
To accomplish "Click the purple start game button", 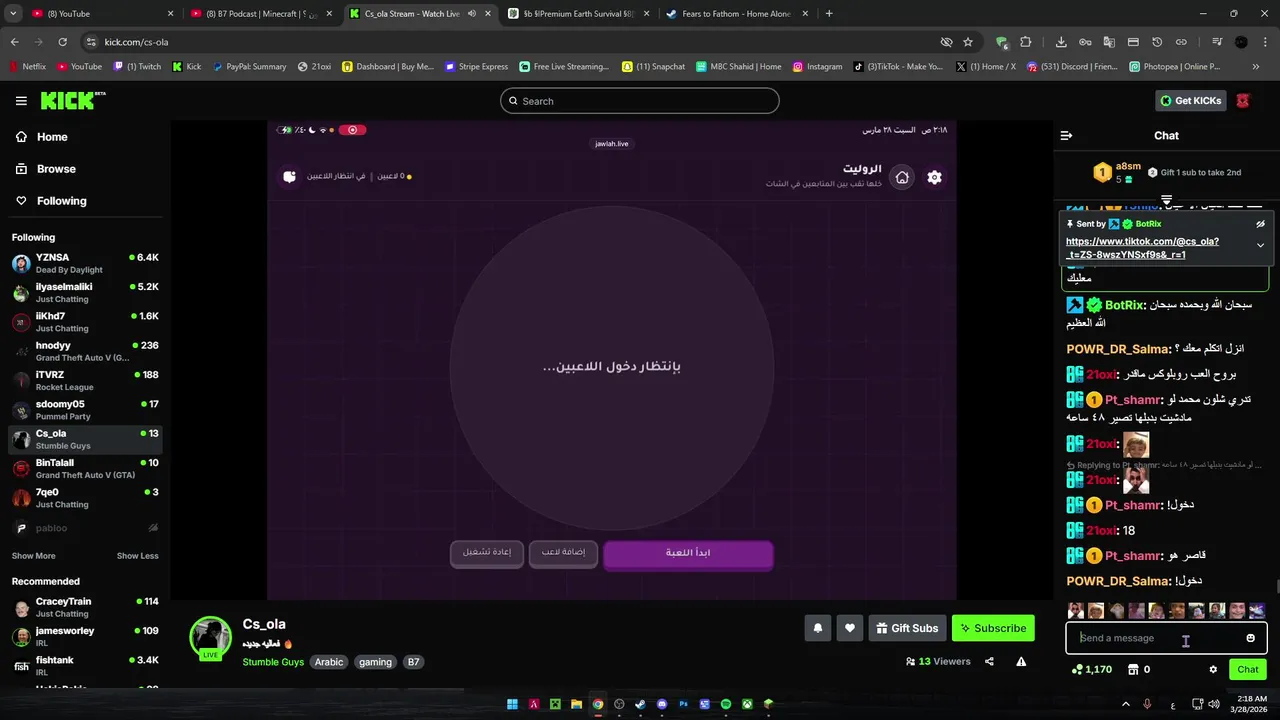I will [688, 553].
